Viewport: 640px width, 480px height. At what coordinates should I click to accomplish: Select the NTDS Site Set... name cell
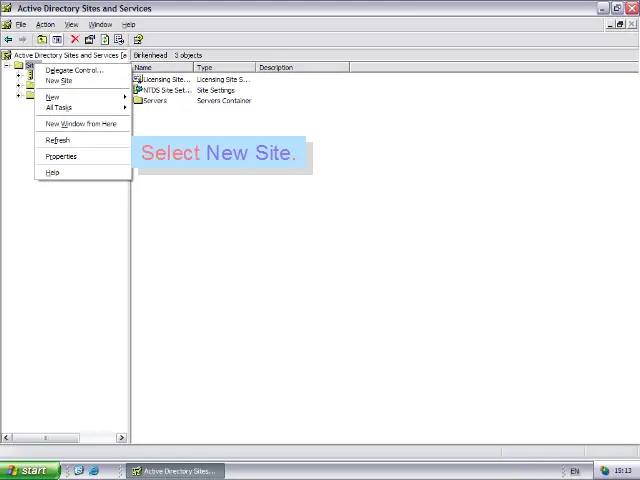[x=167, y=90]
